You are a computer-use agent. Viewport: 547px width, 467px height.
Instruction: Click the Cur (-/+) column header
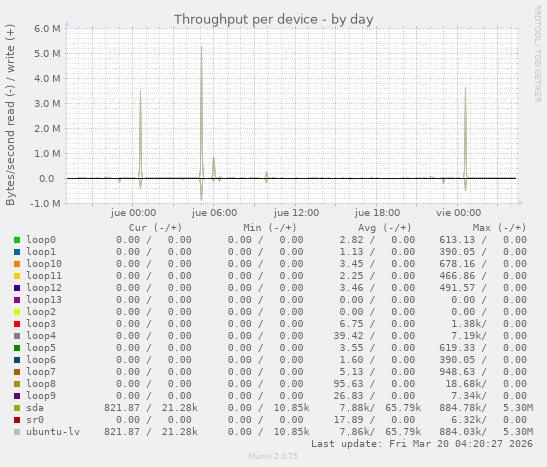coord(155,228)
